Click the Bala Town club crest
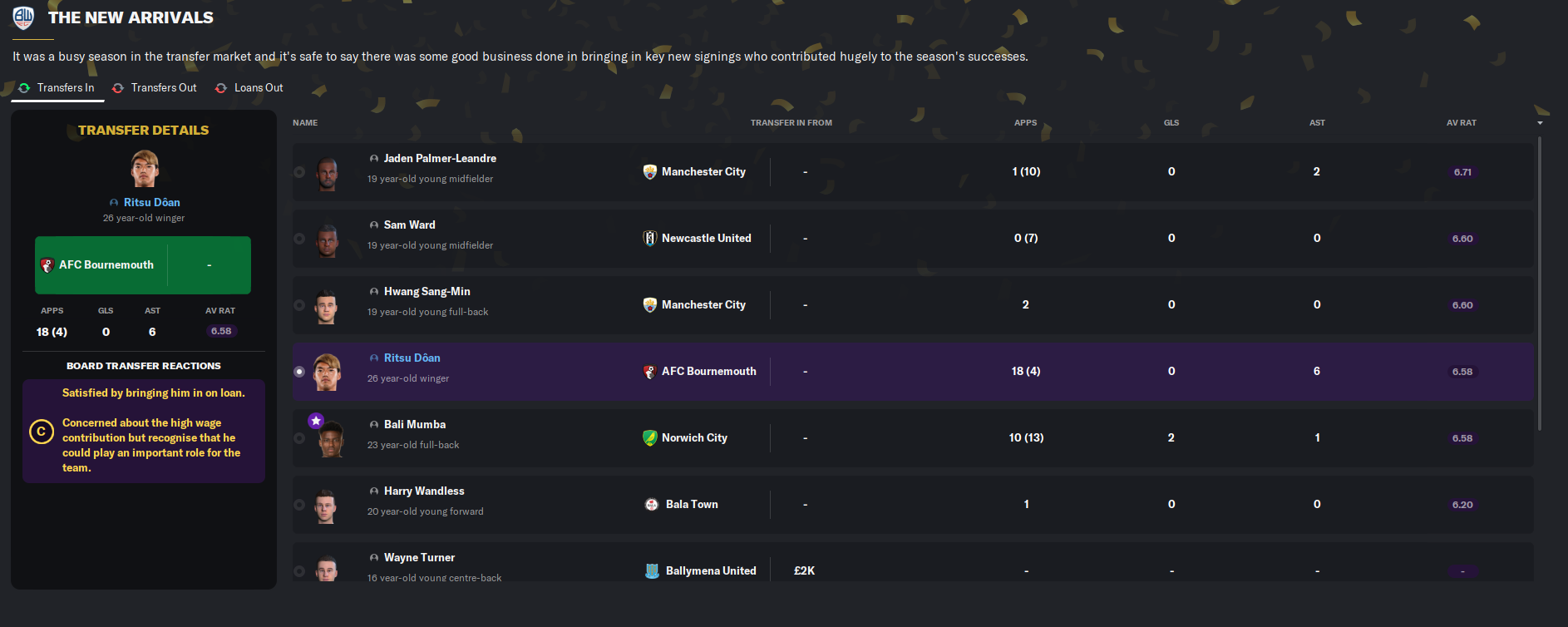The height and width of the screenshot is (627, 1568). click(x=652, y=505)
